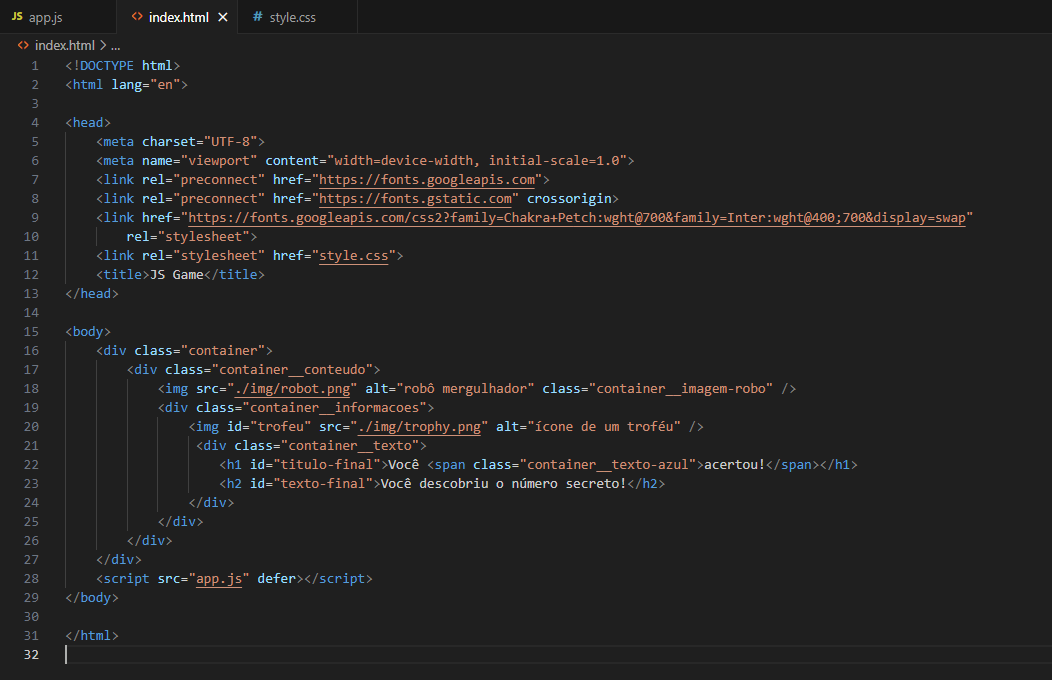Click the "UTF-8" charset value
The image size is (1052, 680).
point(231,141)
